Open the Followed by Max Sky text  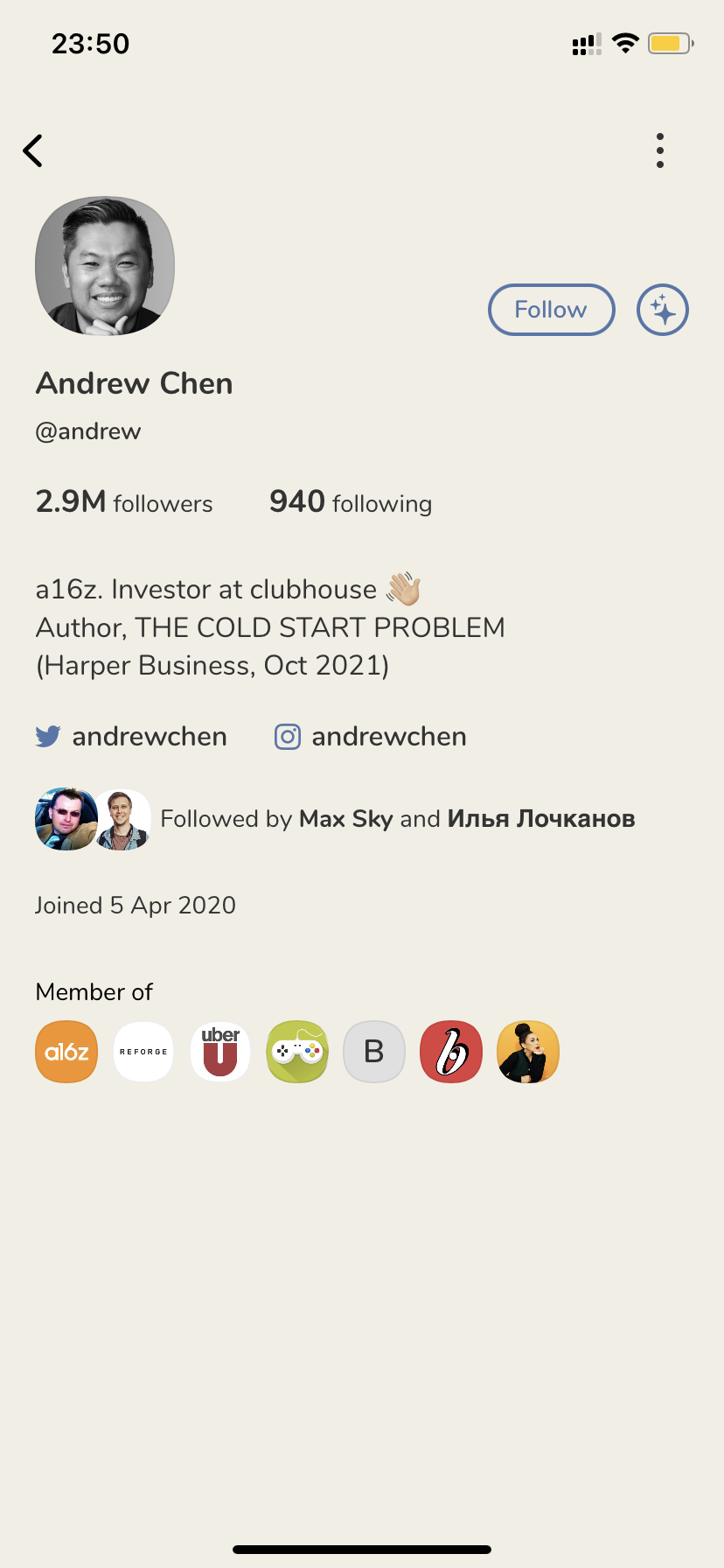pyautogui.click(x=398, y=819)
